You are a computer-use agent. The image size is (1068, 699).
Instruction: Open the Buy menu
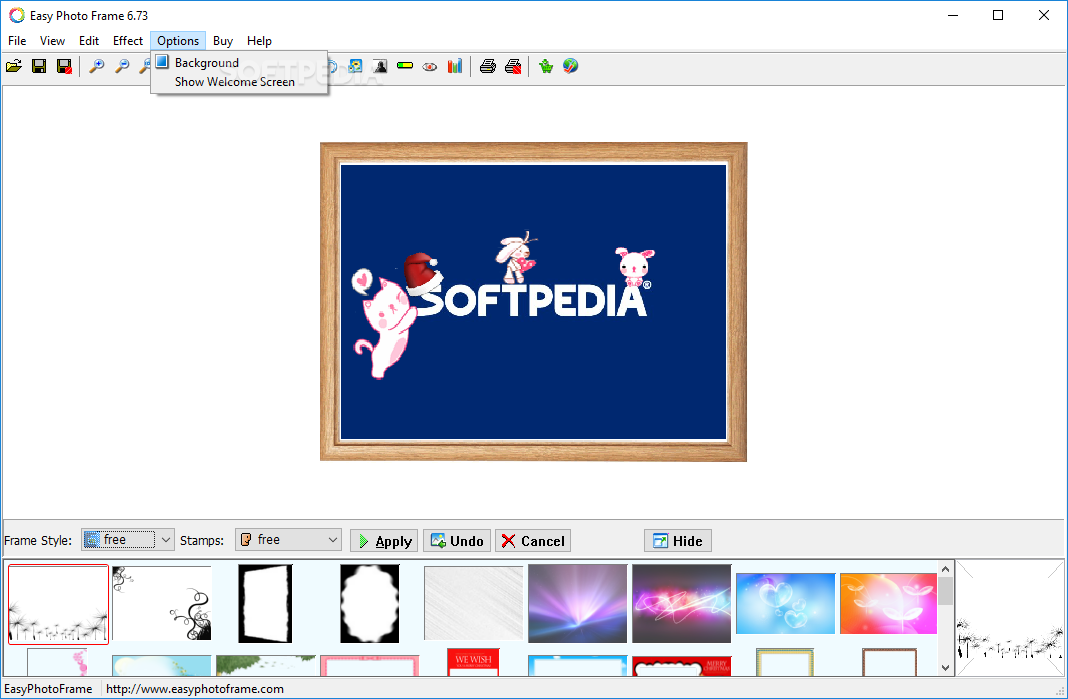223,41
